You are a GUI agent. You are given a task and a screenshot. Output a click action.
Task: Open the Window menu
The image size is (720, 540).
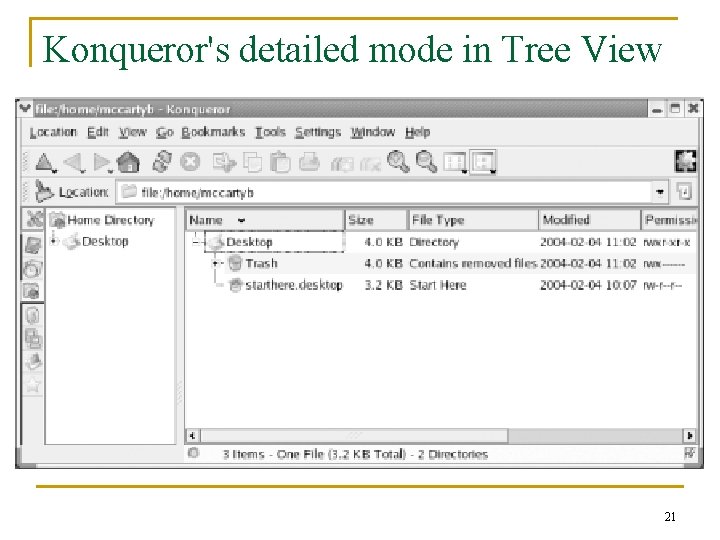coord(373,132)
